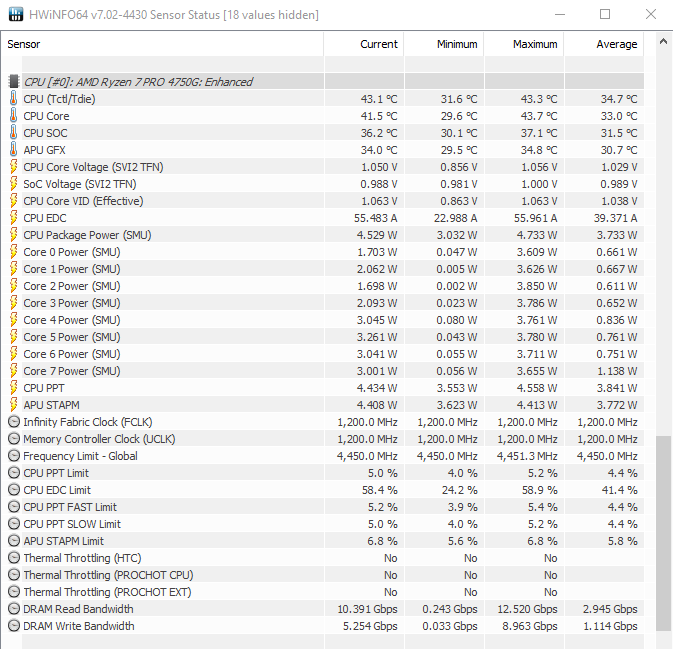Click circle icon beside Thermal Throttling (HTC)
The image size is (673, 649).
(x=14, y=558)
